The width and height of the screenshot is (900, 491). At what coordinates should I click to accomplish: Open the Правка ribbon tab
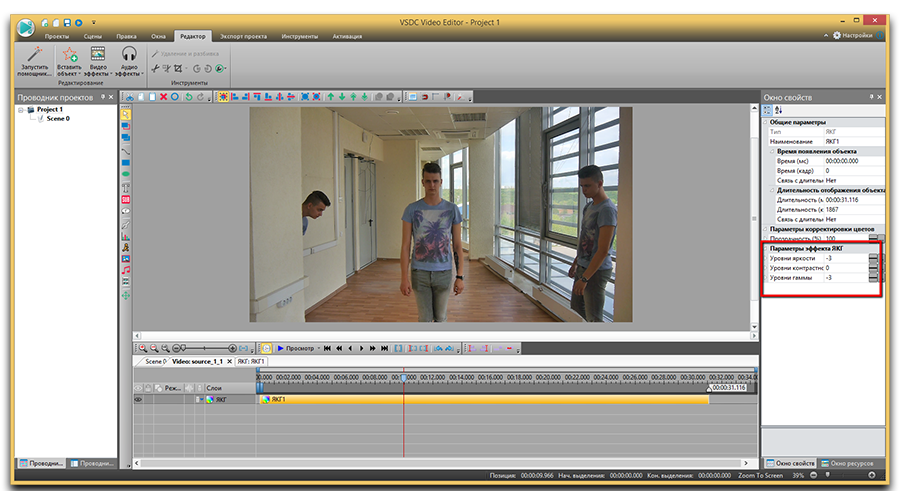click(x=126, y=36)
